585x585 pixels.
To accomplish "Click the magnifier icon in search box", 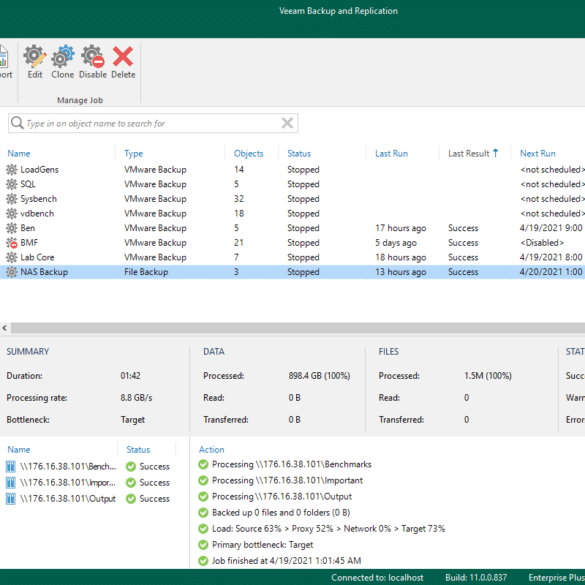I will click(17, 123).
